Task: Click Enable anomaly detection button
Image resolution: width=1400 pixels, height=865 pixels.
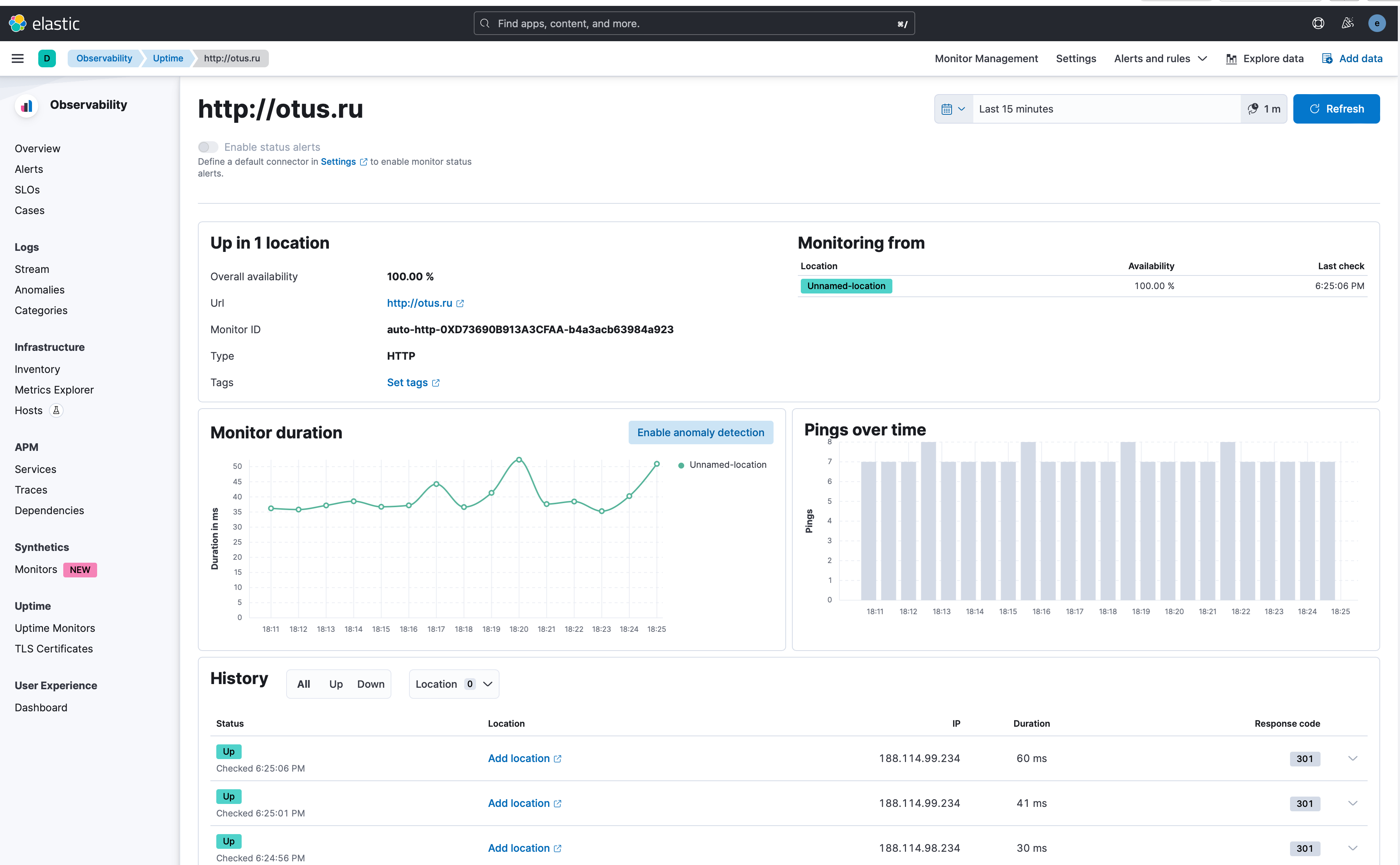Action: pos(700,432)
